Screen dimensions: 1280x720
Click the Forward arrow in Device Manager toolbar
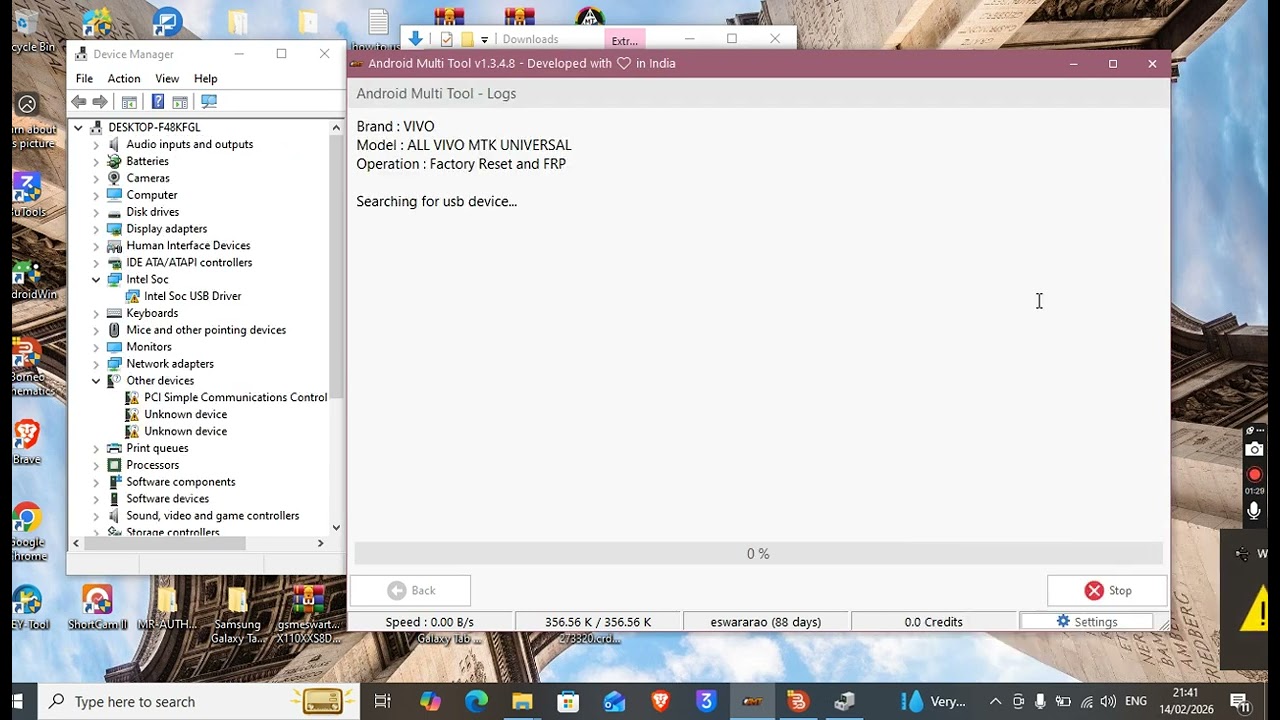point(100,102)
